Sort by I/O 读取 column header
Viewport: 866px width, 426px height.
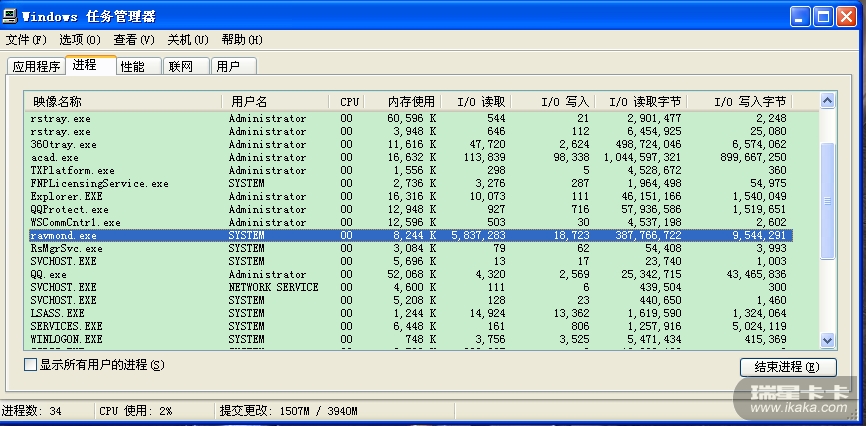(x=476, y=102)
